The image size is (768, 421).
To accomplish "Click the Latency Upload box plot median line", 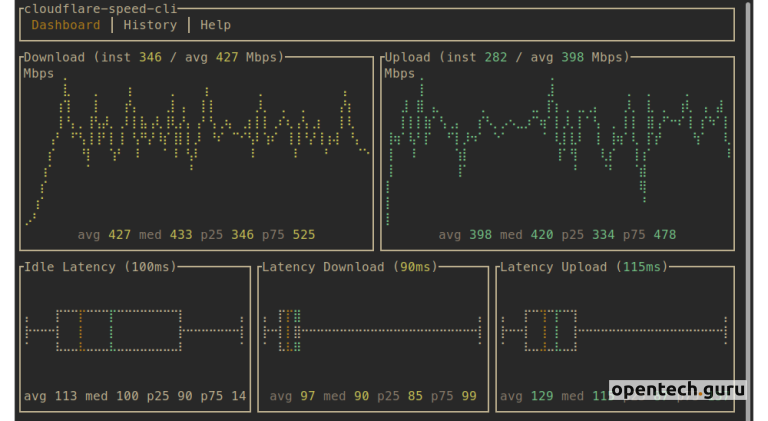I will pyautogui.click(x=544, y=330).
